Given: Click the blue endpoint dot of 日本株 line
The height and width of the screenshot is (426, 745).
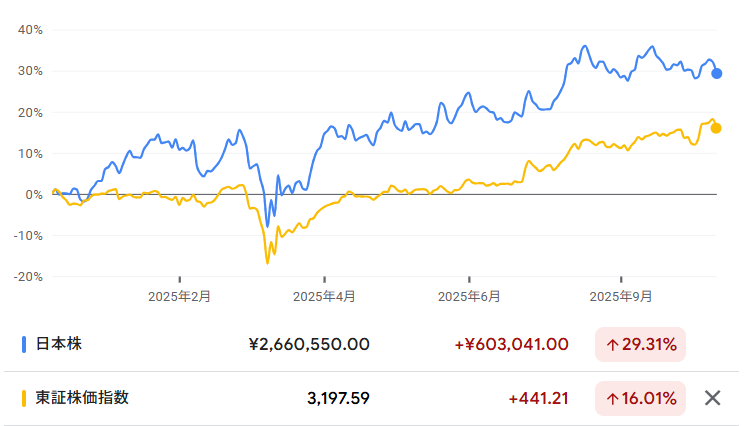Looking at the screenshot, I should [717, 73].
